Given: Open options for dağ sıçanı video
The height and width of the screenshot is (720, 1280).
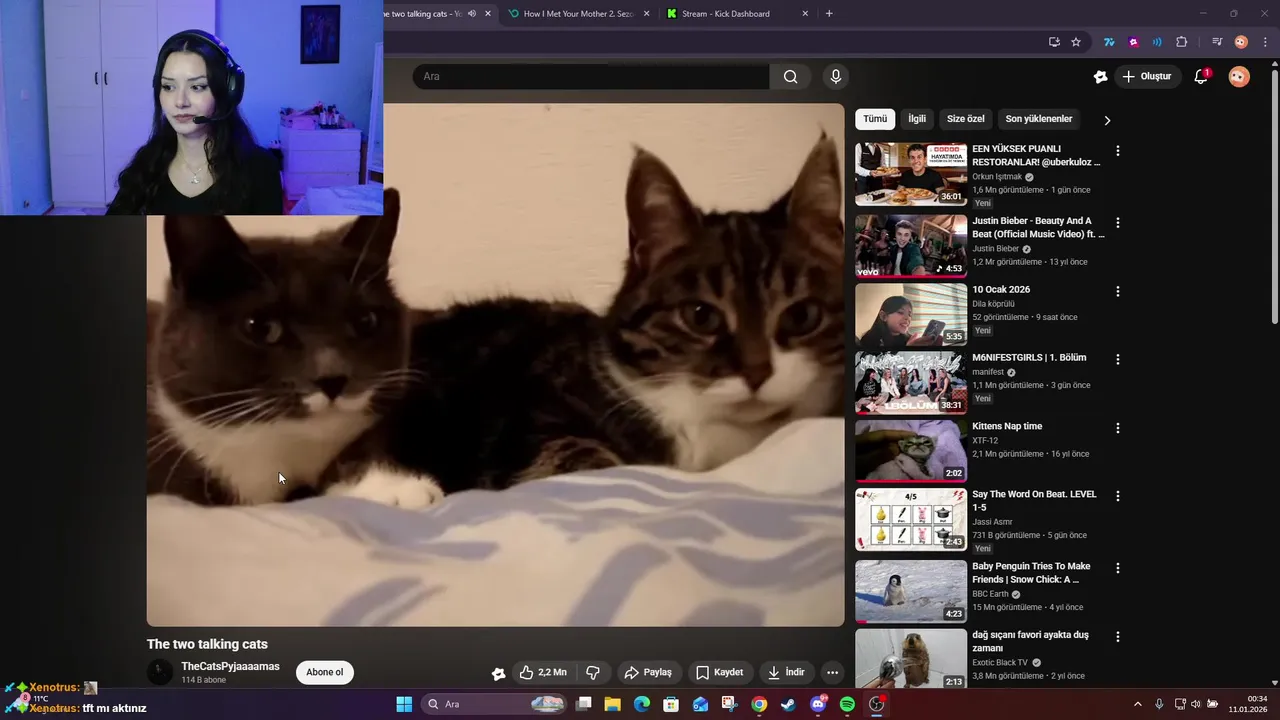Looking at the screenshot, I should 1118,636.
